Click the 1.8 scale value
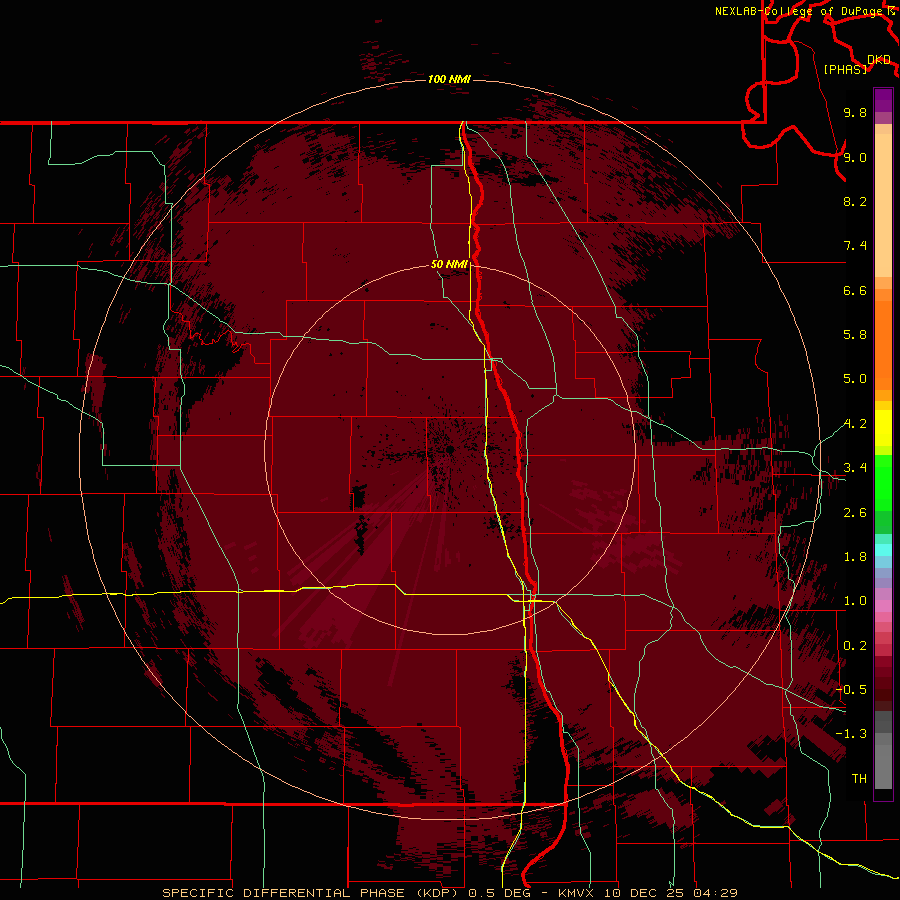The image size is (900, 900). (855, 557)
